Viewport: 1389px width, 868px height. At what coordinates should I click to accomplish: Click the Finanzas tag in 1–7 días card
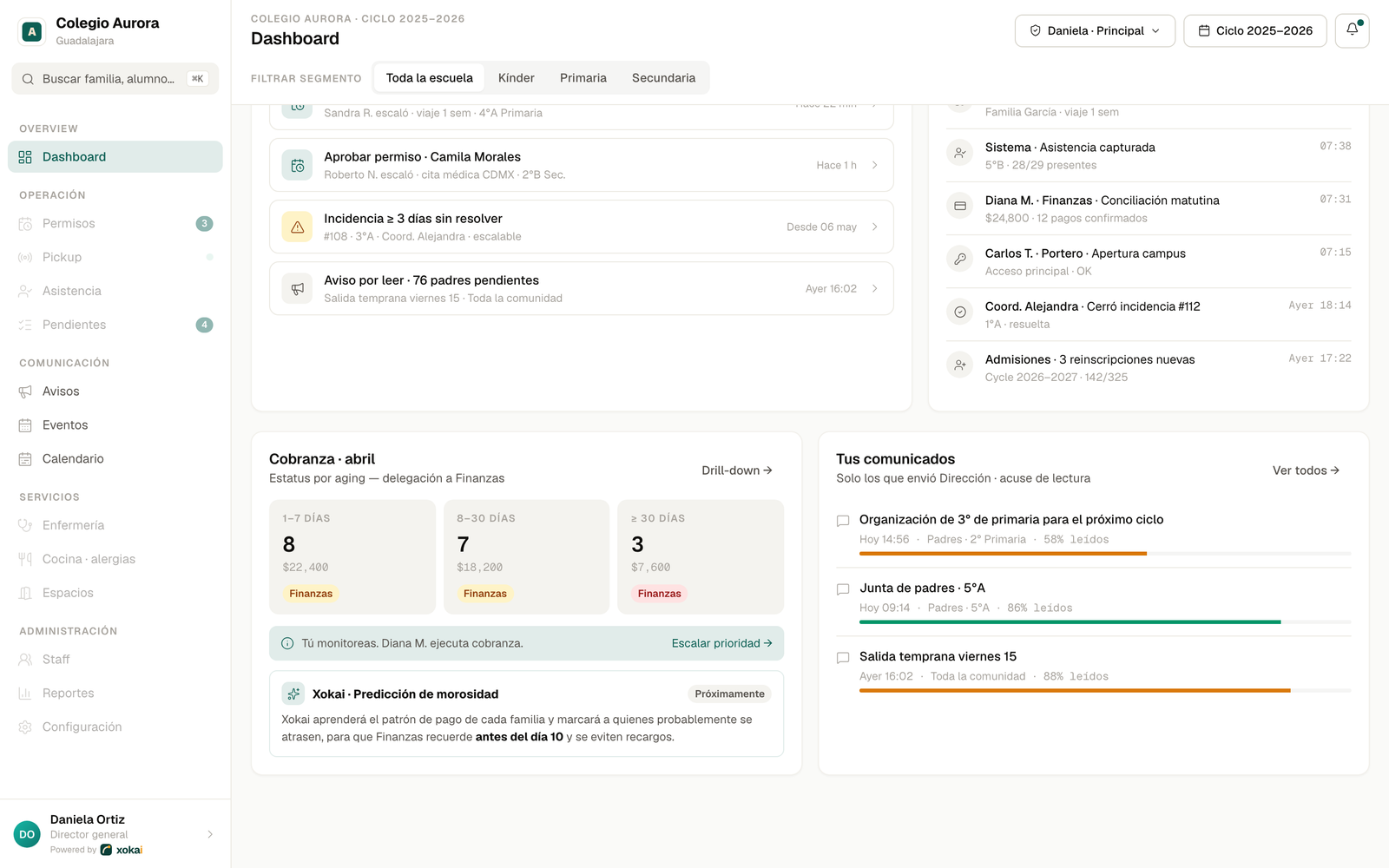click(311, 594)
